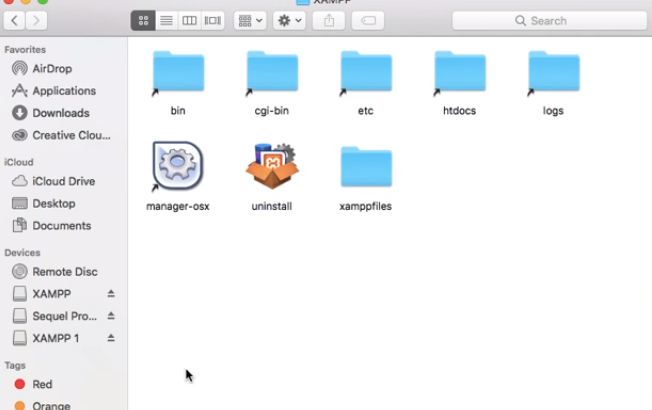Switch to list view mode
Image resolution: width=652 pixels, height=410 pixels.
click(166, 20)
